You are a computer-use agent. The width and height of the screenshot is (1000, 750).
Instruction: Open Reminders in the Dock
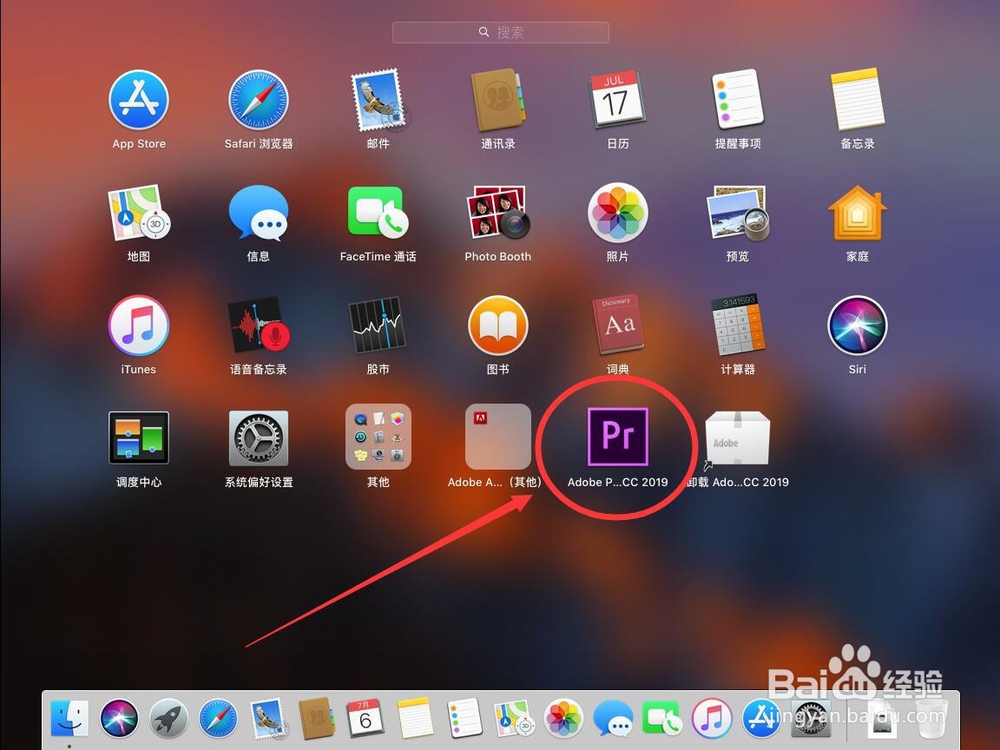464,718
